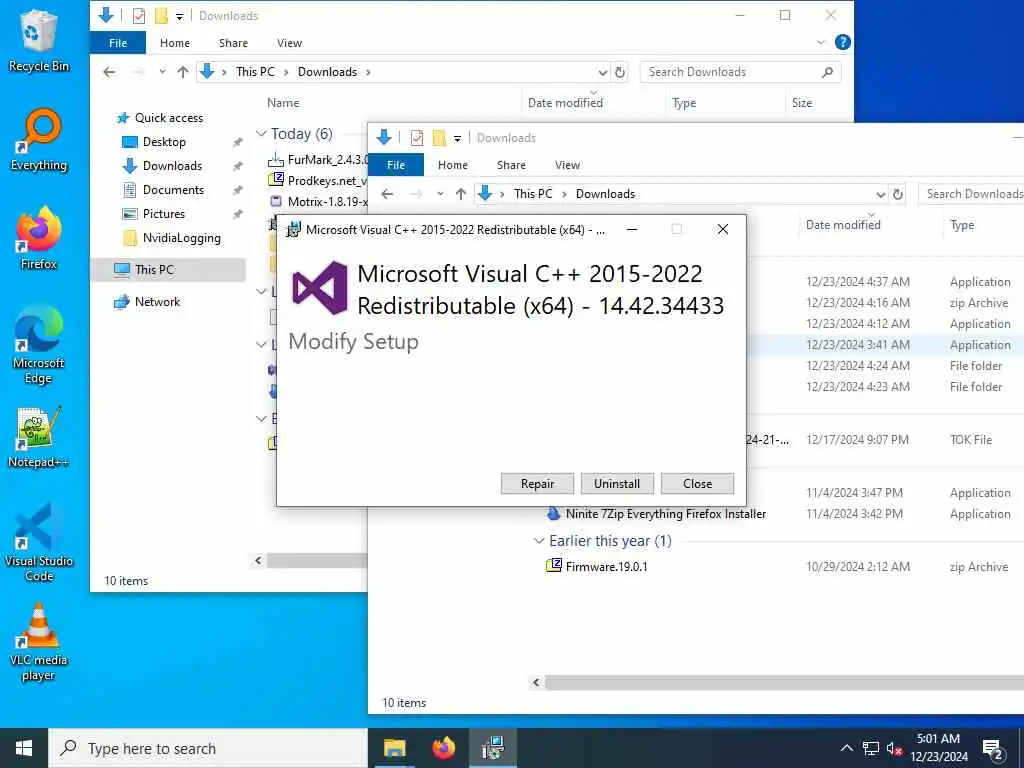
Task: Open the View tab in front Downloads window
Action: pyautogui.click(x=567, y=165)
